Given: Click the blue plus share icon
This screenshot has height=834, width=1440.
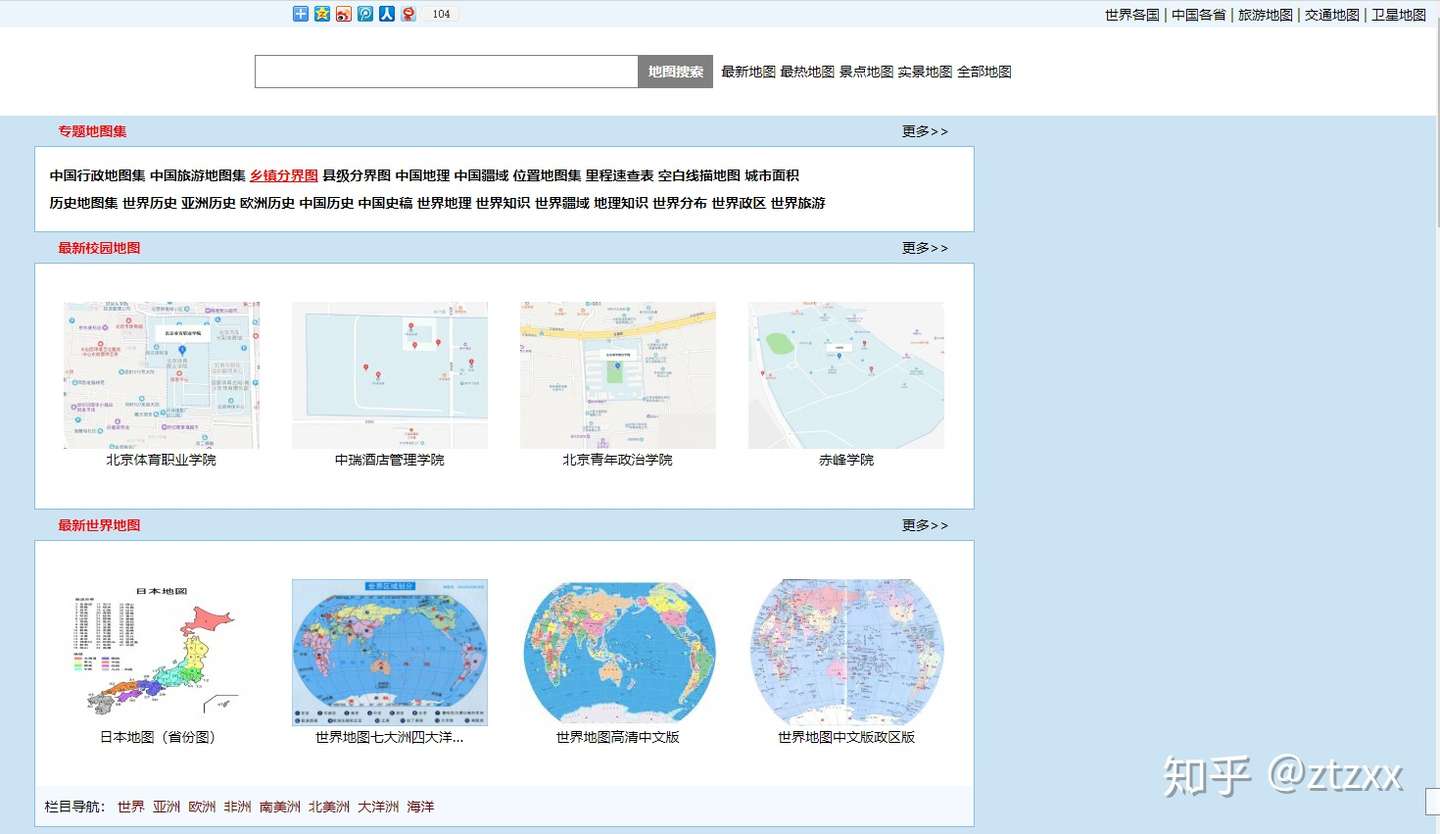Looking at the screenshot, I should click(299, 14).
